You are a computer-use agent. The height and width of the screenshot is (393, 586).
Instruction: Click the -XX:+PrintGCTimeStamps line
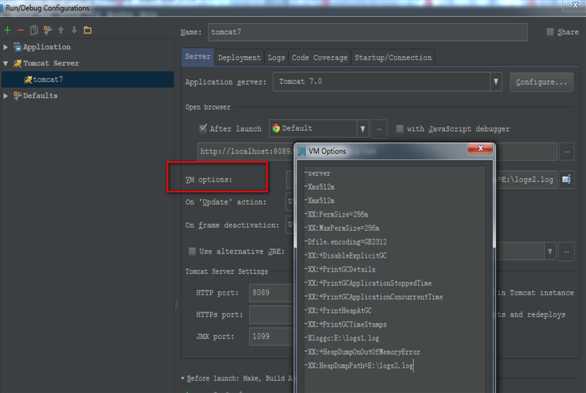click(x=346, y=324)
